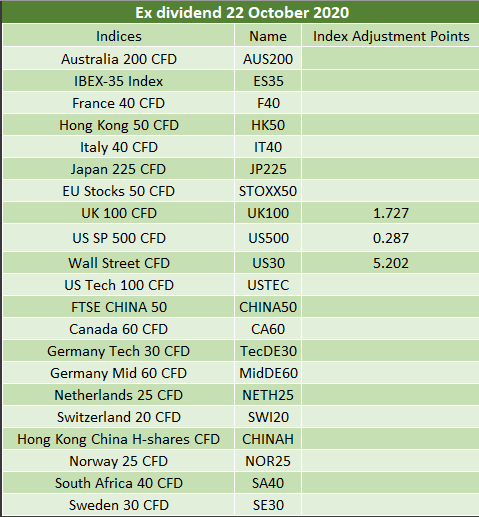Image resolution: width=479 pixels, height=517 pixels.
Task: Click the 0.287 value for US500
Action: coord(391,238)
